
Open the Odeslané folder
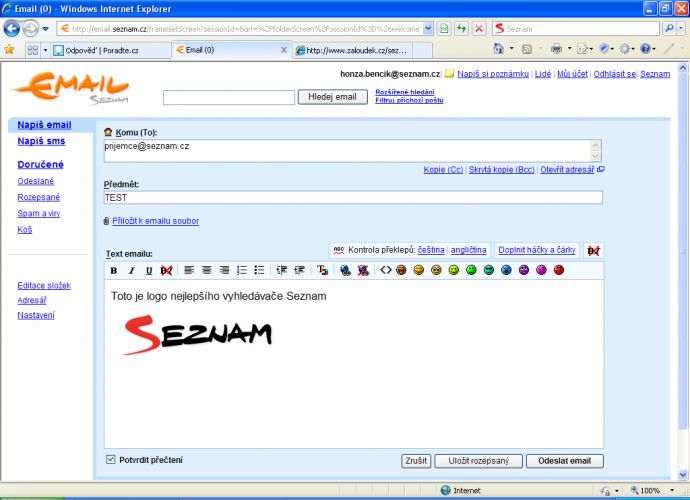(36, 181)
